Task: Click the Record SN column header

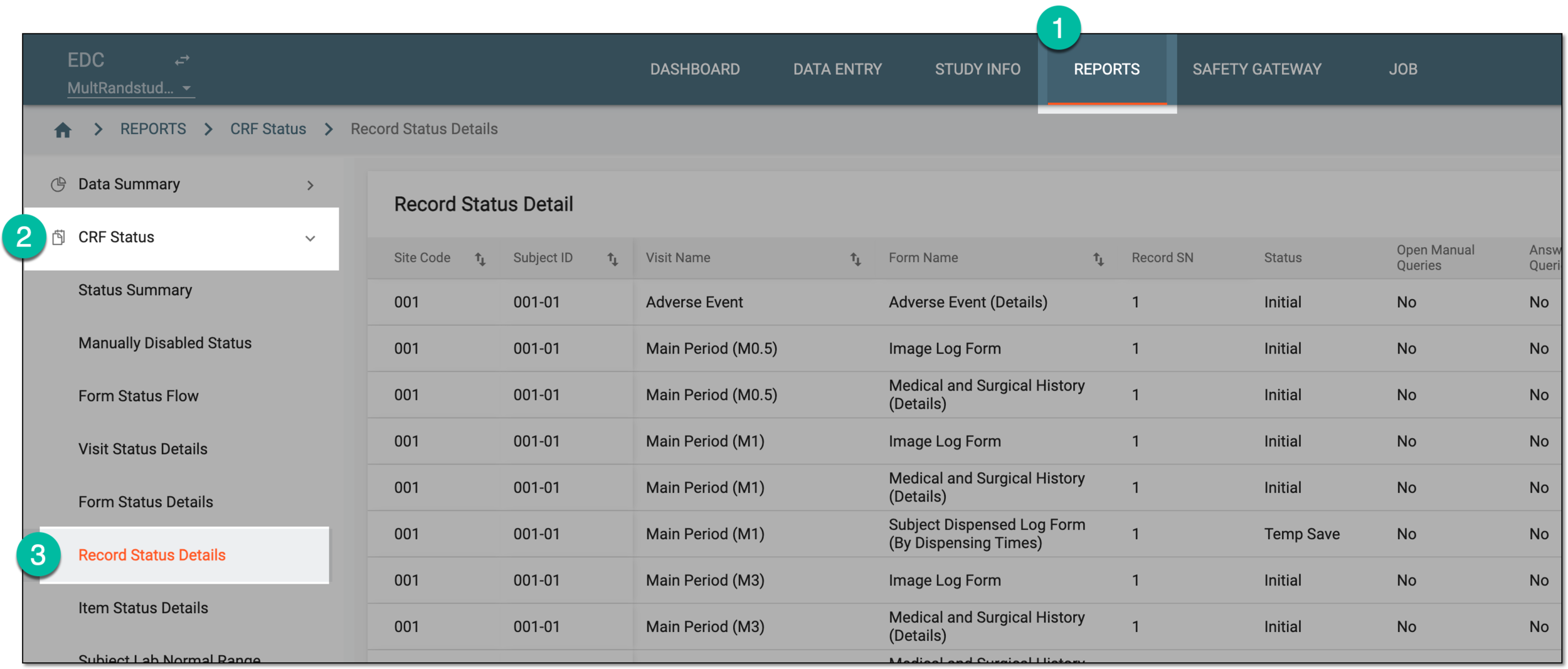Action: click(x=1162, y=258)
